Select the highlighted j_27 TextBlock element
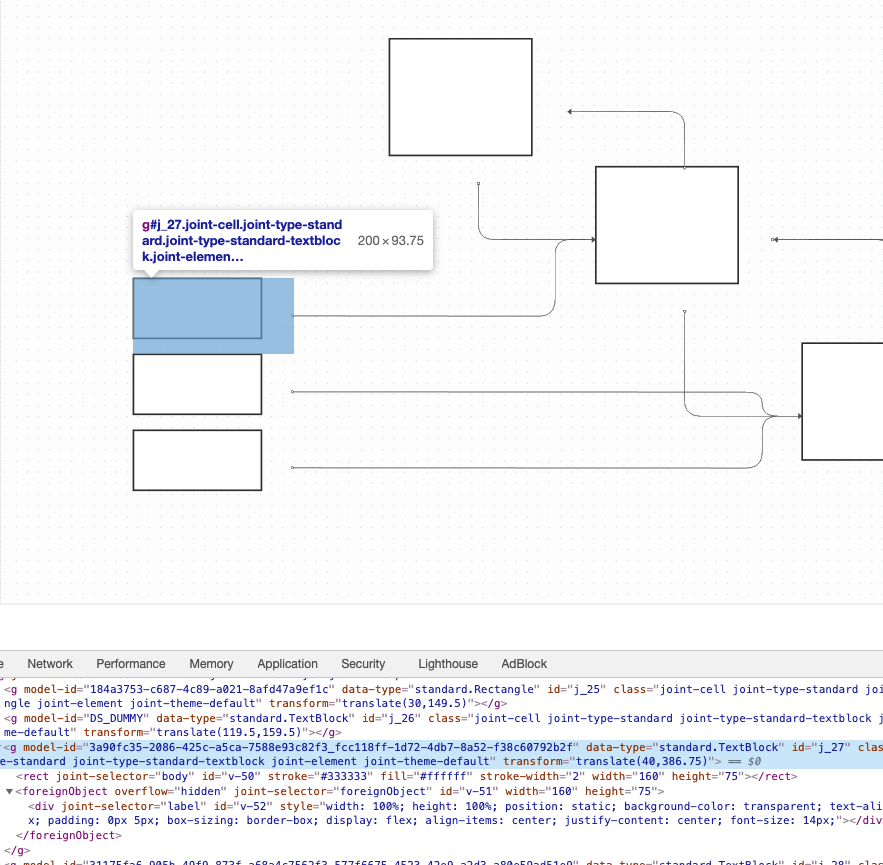 point(200,747)
